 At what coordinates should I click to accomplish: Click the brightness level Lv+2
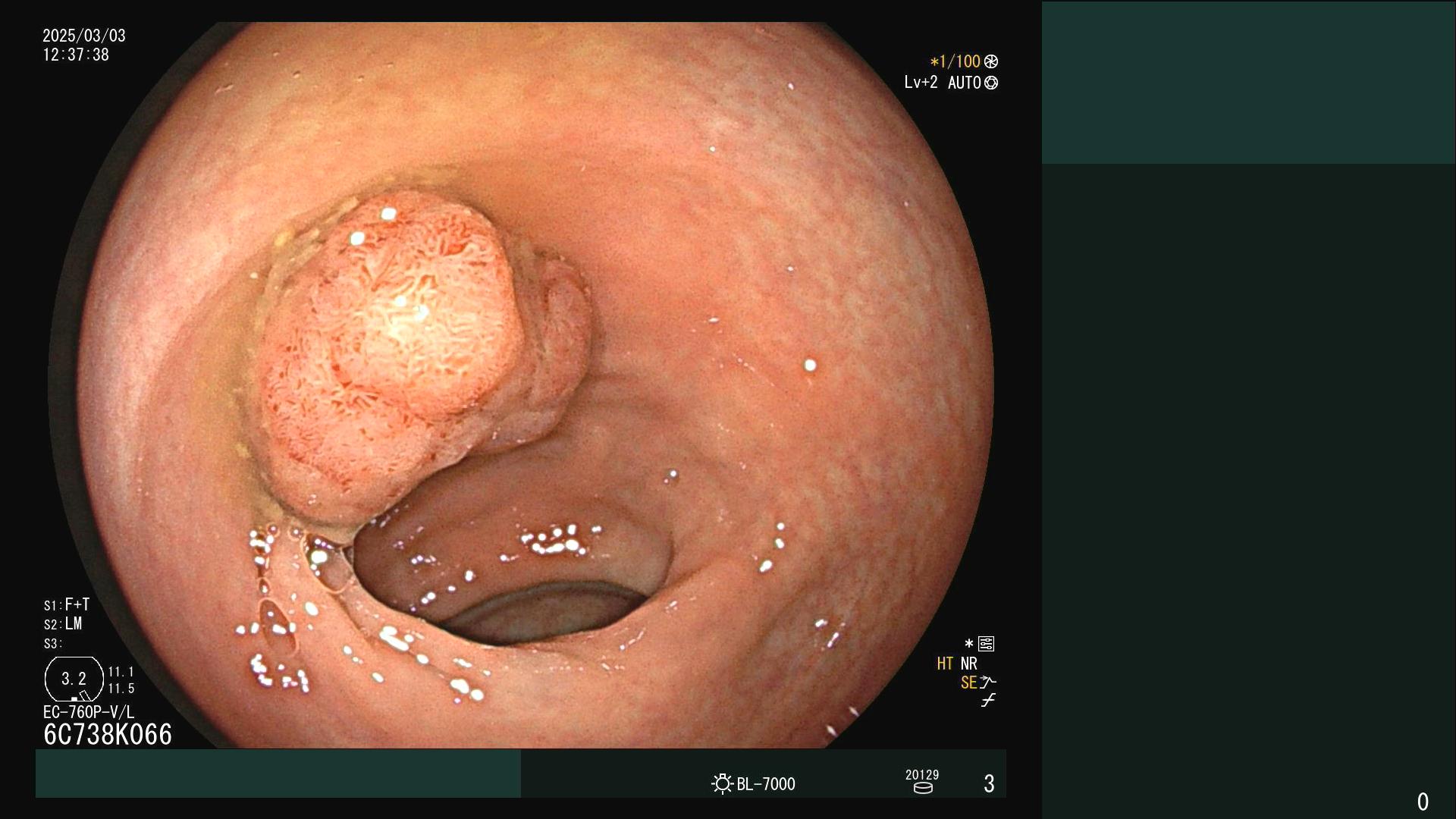tap(921, 82)
